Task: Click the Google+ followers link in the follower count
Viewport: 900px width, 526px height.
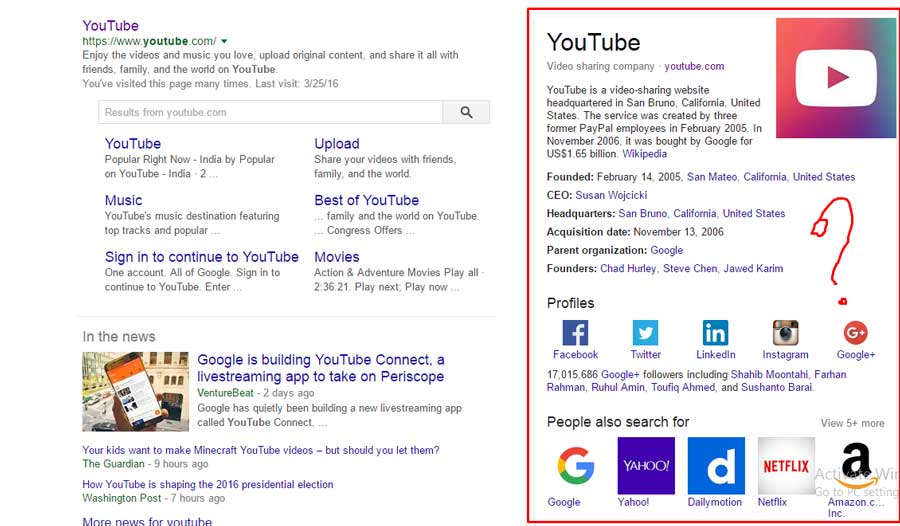Action: coord(620,374)
